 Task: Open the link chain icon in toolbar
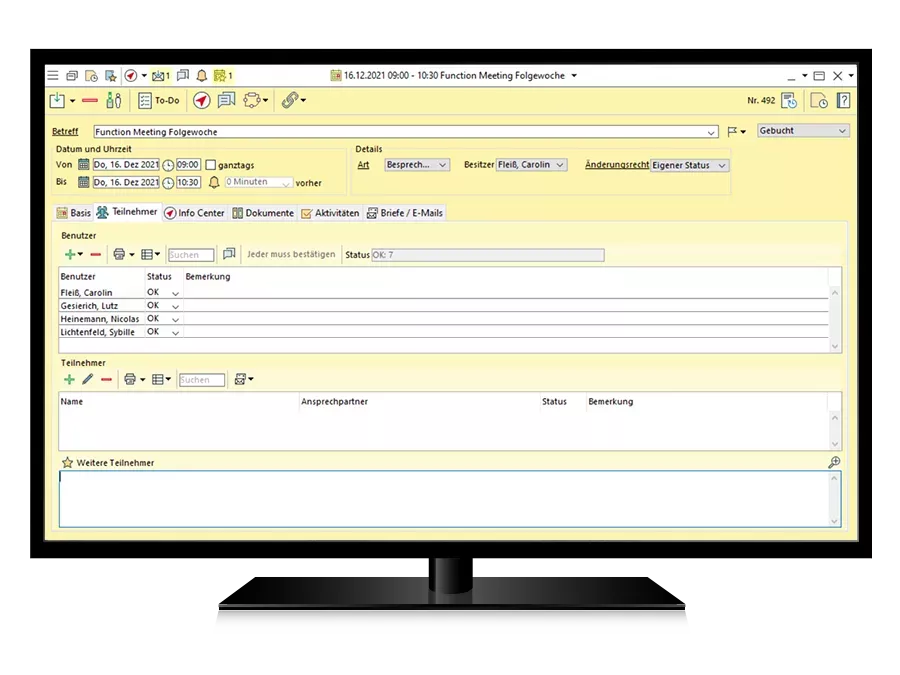289,101
